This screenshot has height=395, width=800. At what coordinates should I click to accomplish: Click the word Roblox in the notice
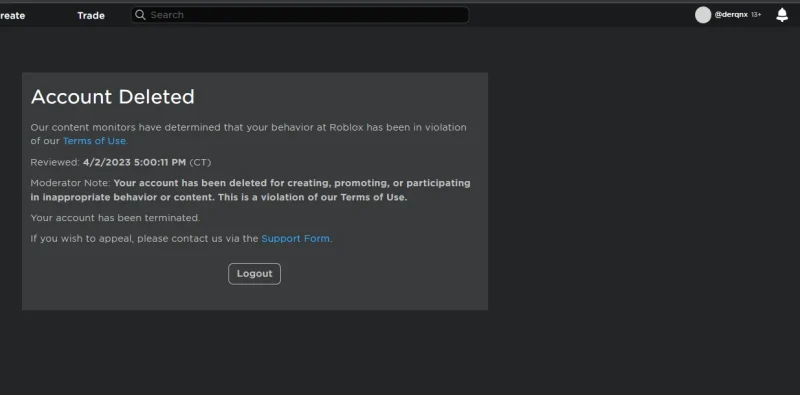346,127
